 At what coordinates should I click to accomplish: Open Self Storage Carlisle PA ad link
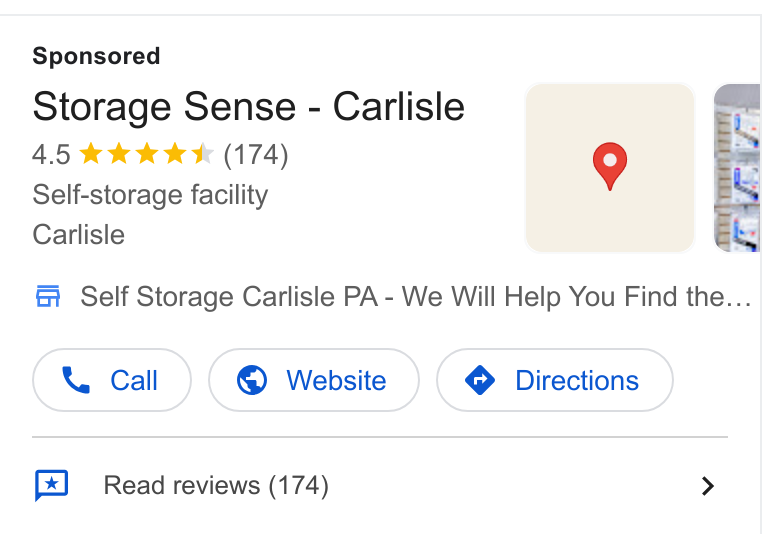pyautogui.click(x=416, y=296)
